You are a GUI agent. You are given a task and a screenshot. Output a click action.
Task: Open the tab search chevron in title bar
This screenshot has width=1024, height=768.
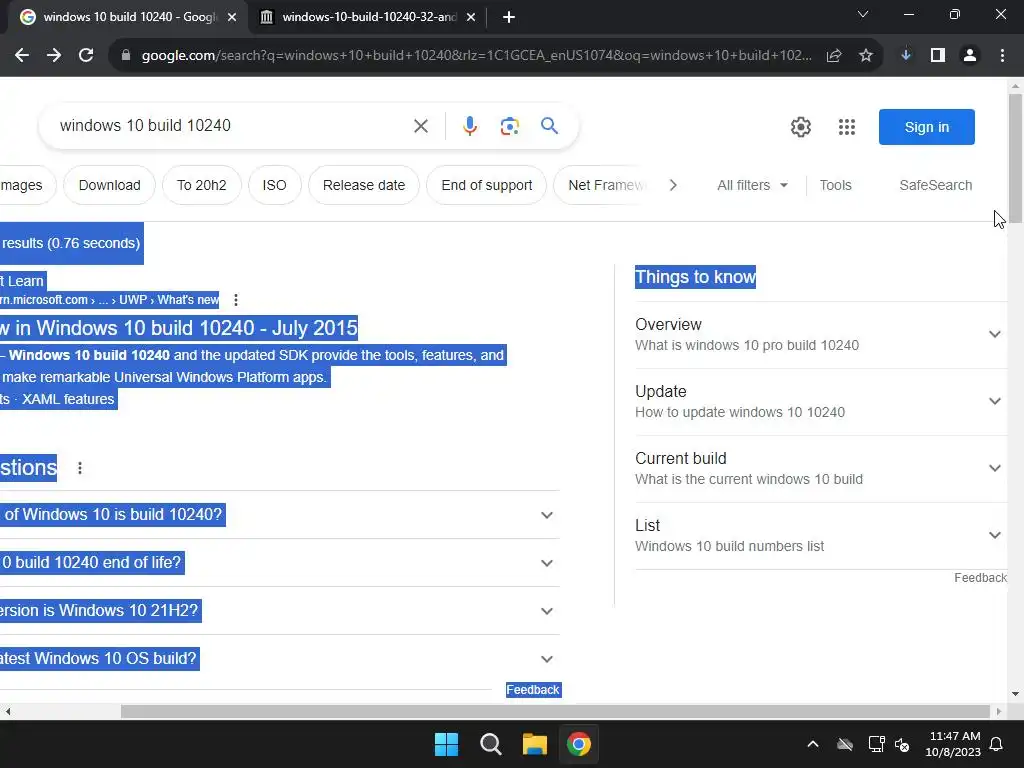863,14
